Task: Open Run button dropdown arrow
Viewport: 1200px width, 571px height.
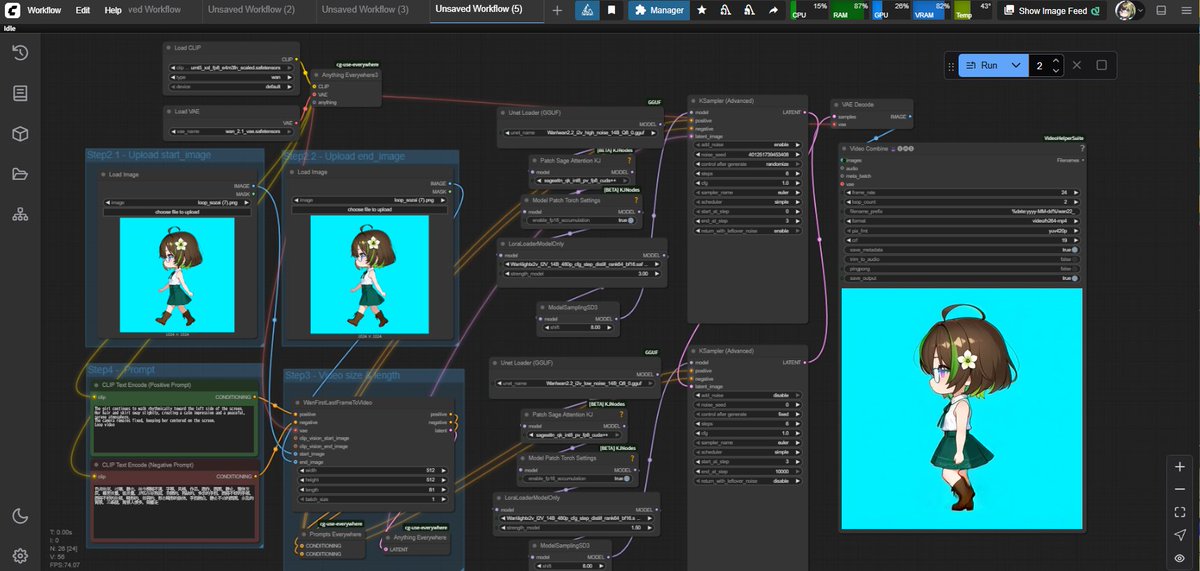Action: (x=1016, y=65)
